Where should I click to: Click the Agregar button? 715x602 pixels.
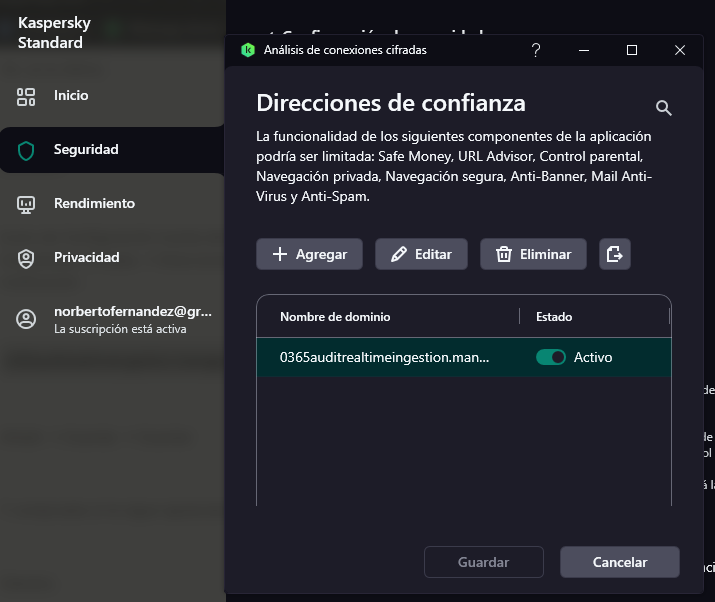(x=309, y=254)
